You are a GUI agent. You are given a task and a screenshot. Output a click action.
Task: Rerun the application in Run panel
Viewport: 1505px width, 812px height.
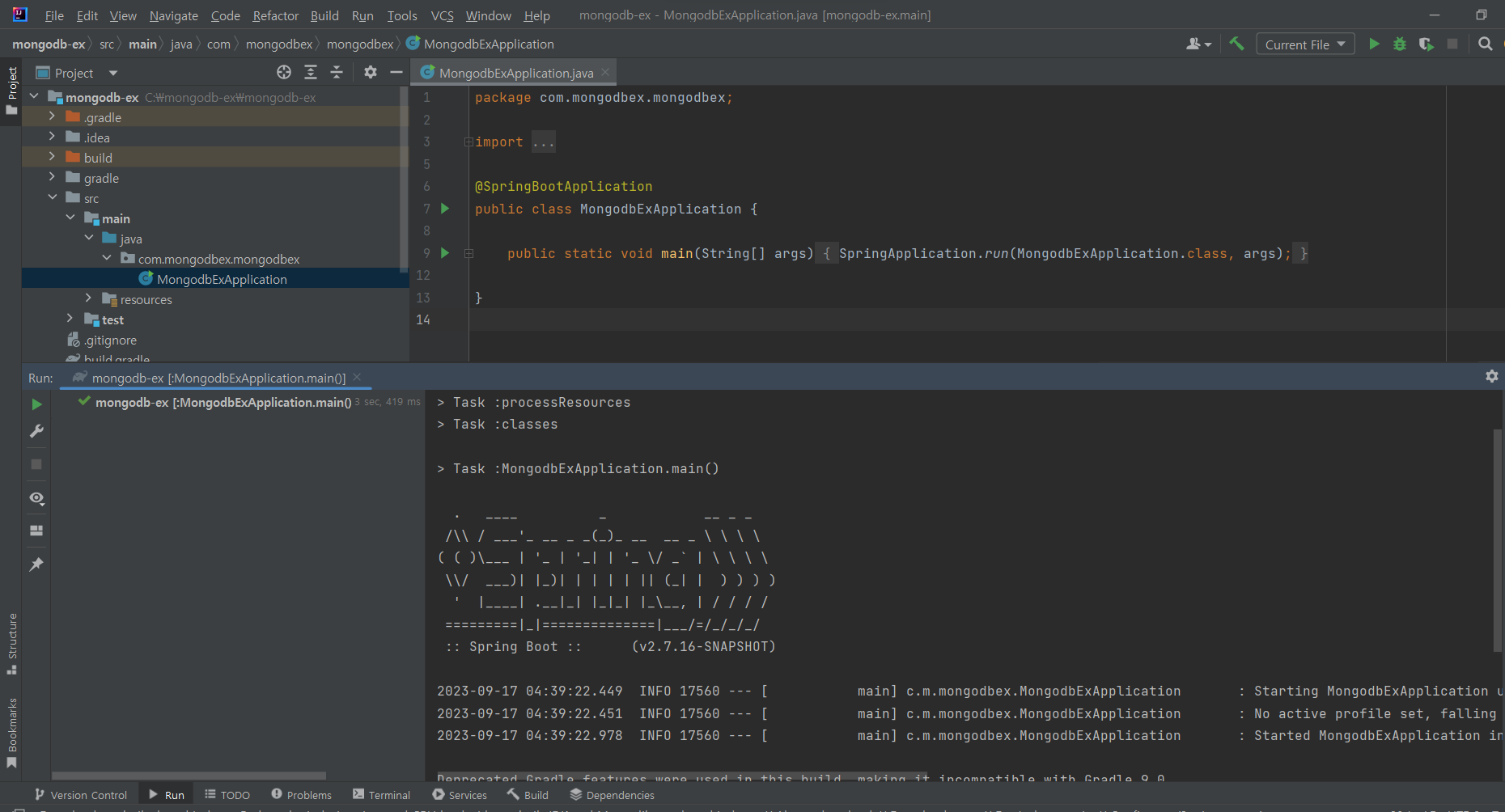36,404
